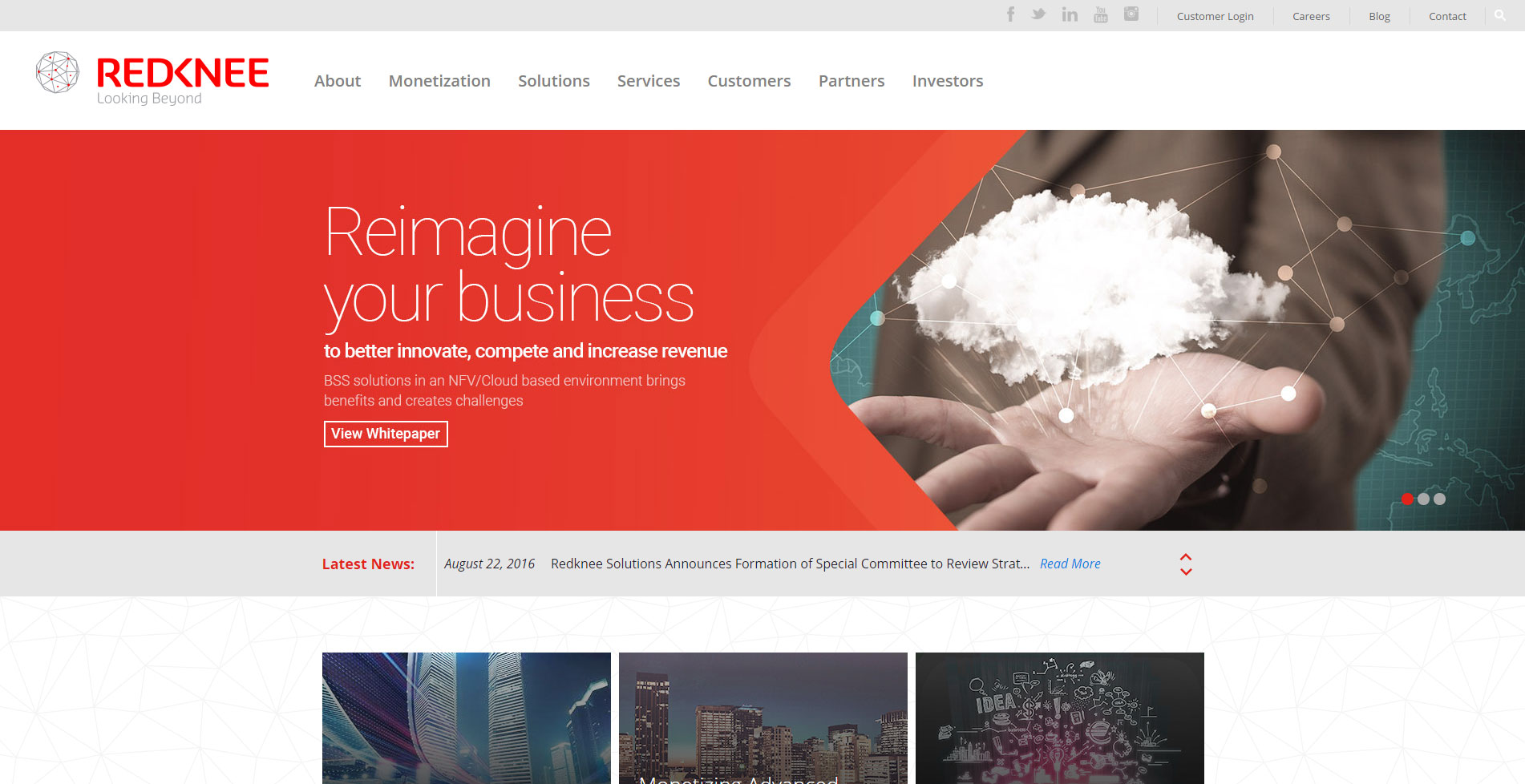Image resolution: width=1525 pixels, height=784 pixels.
Task: Open the YouTube channel icon
Action: coord(1099,14)
